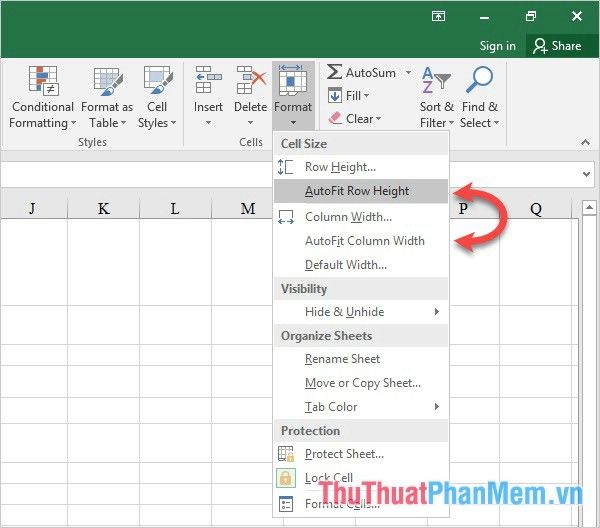This screenshot has height=528, width=600.
Task: Click the Format as Table icon
Action: 108,81
